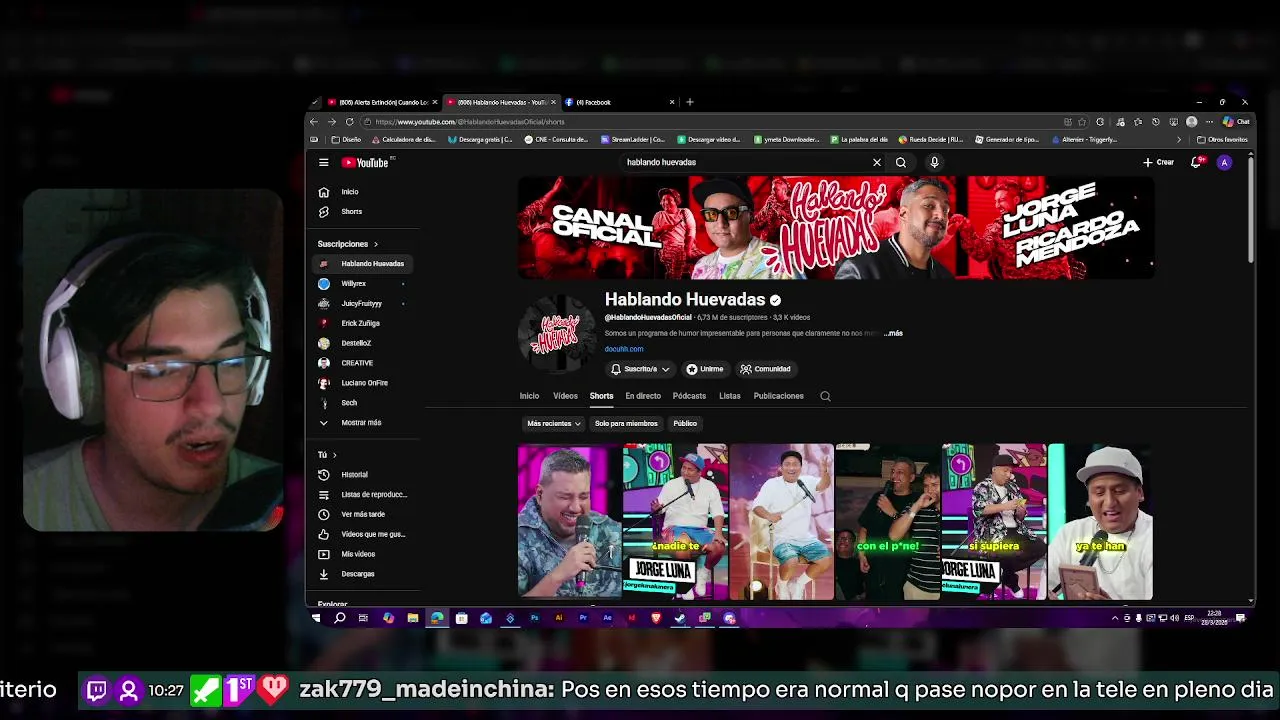1280x720 pixels.
Task: Select the Shorts channel tab
Action: point(601,396)
